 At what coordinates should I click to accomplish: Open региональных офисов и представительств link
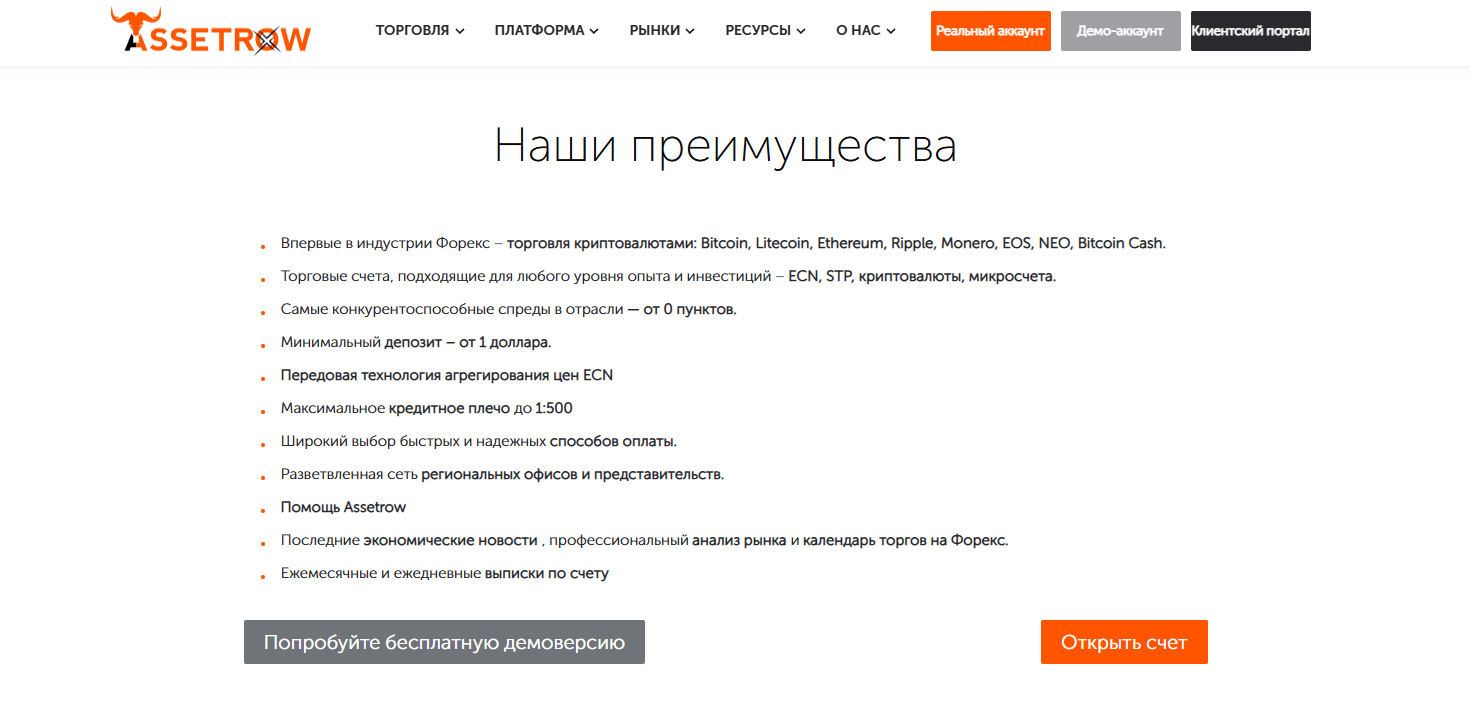tap(572, 474)
